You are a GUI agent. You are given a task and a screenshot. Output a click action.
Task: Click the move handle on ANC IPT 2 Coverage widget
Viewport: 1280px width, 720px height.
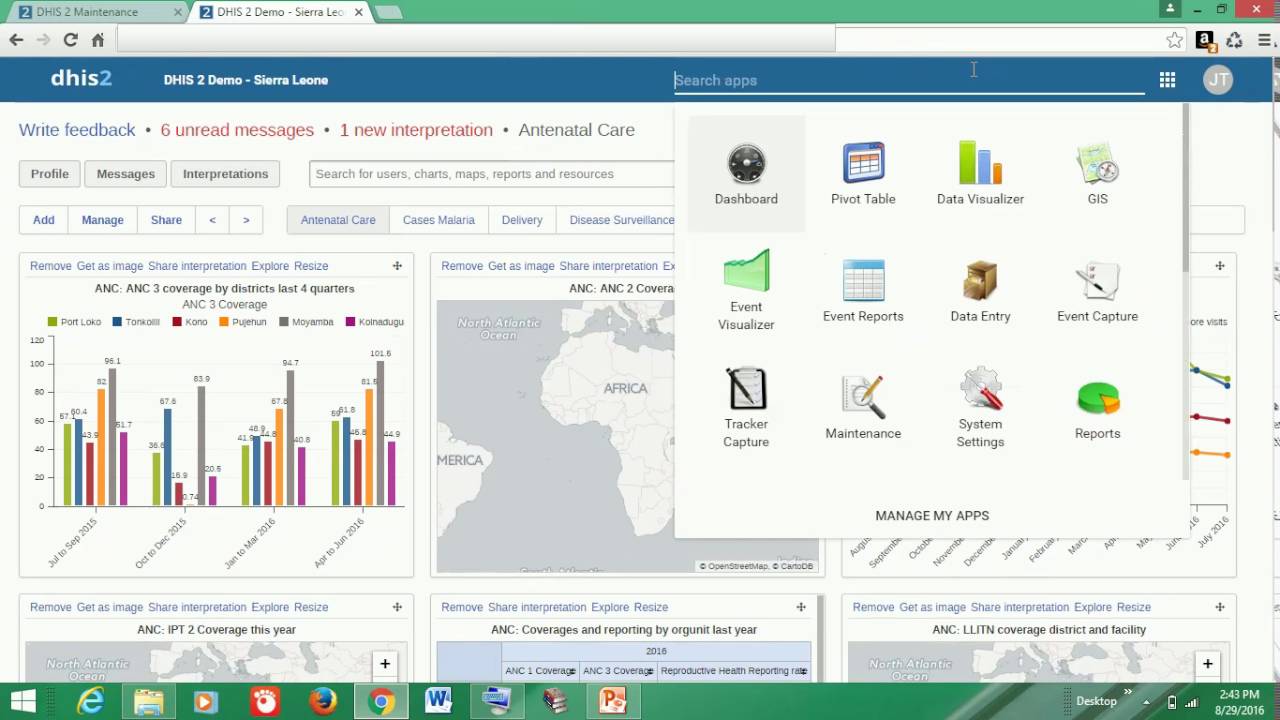[x=397, y=607]
